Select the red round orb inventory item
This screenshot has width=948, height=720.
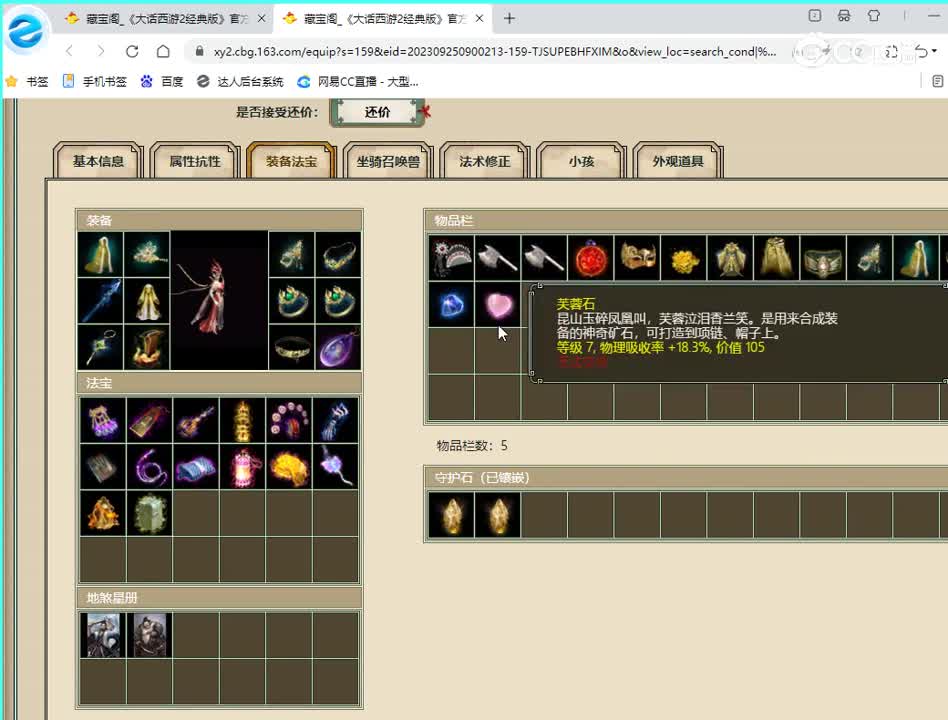[591, 258]
